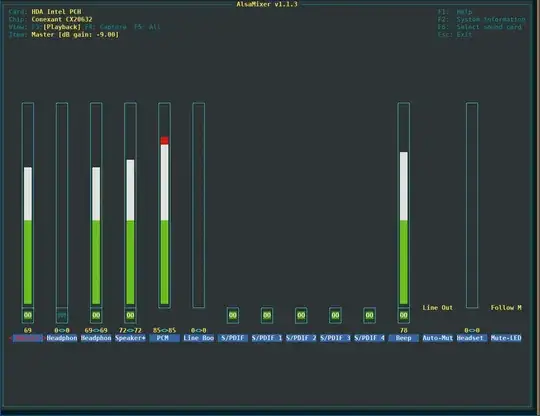
Task: Toggle mute box above S/PDIF 2
Action: pos(301,315)
